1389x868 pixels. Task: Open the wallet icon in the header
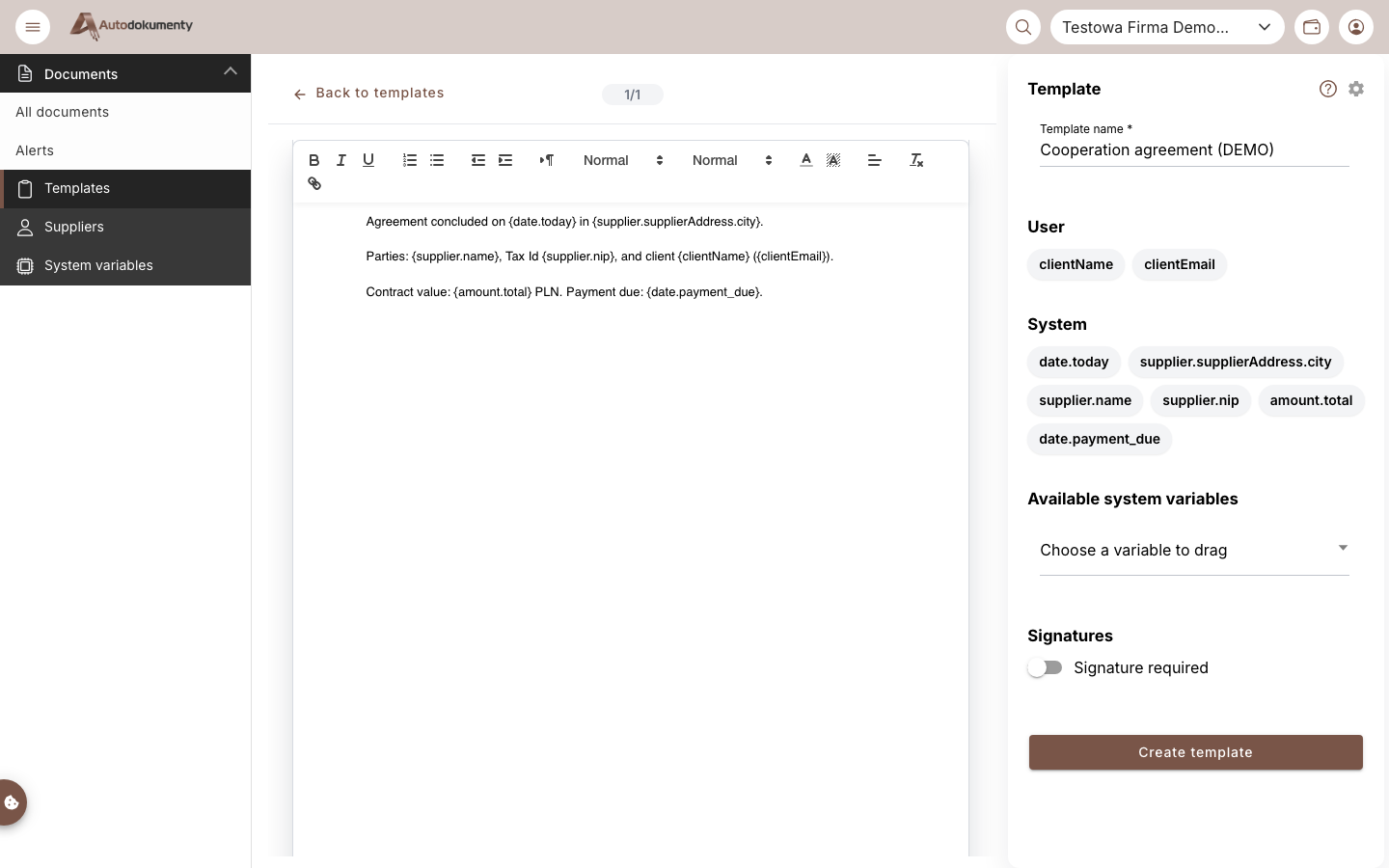pos(1312,27)
